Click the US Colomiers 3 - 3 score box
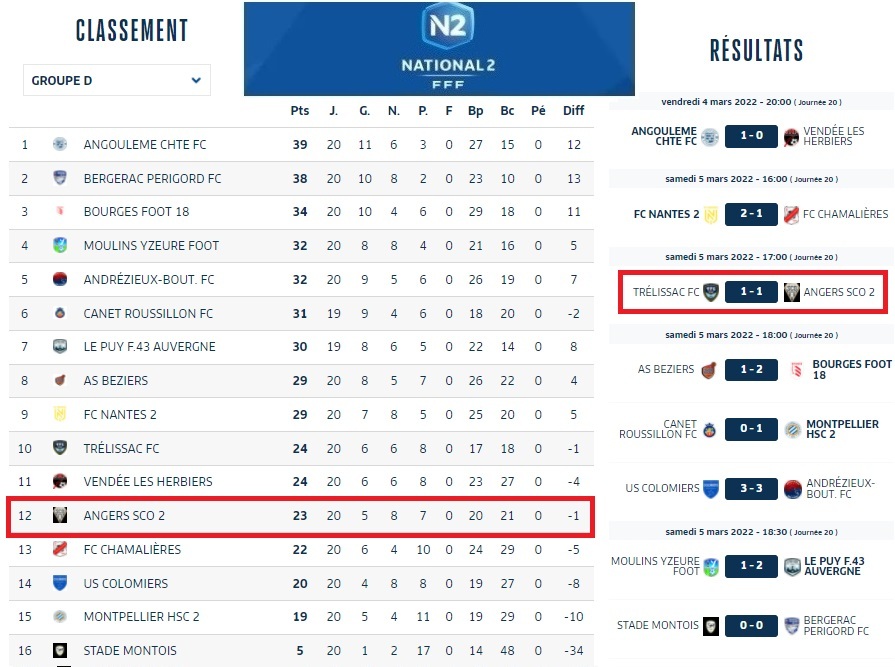The image size is (895, 667). 751,488
